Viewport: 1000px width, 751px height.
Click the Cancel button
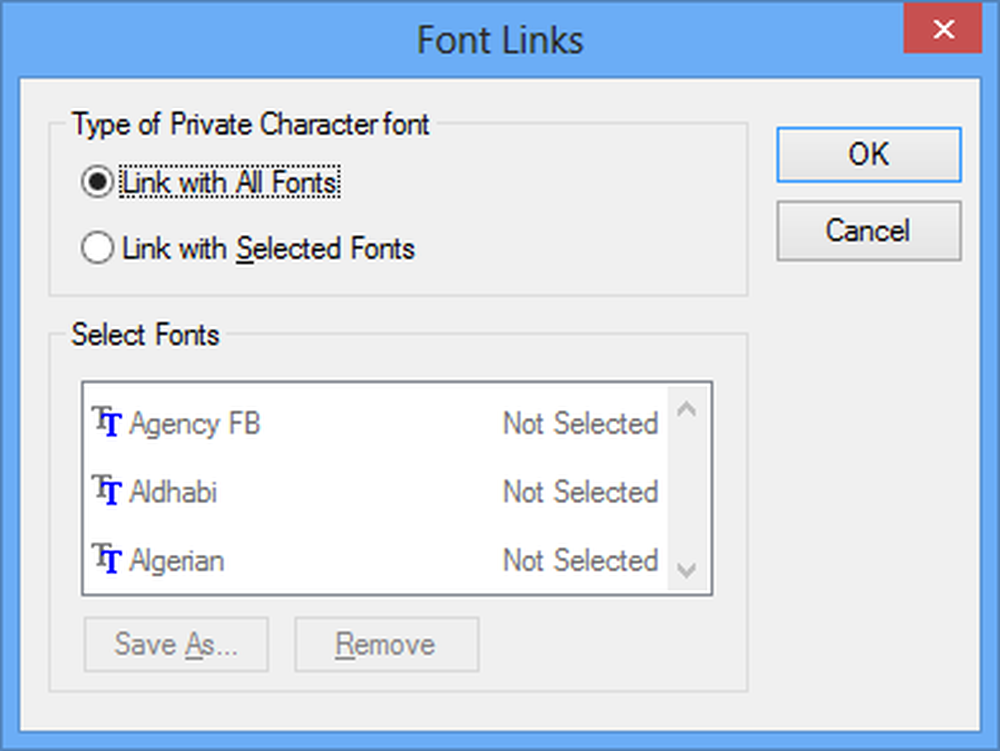869,231
